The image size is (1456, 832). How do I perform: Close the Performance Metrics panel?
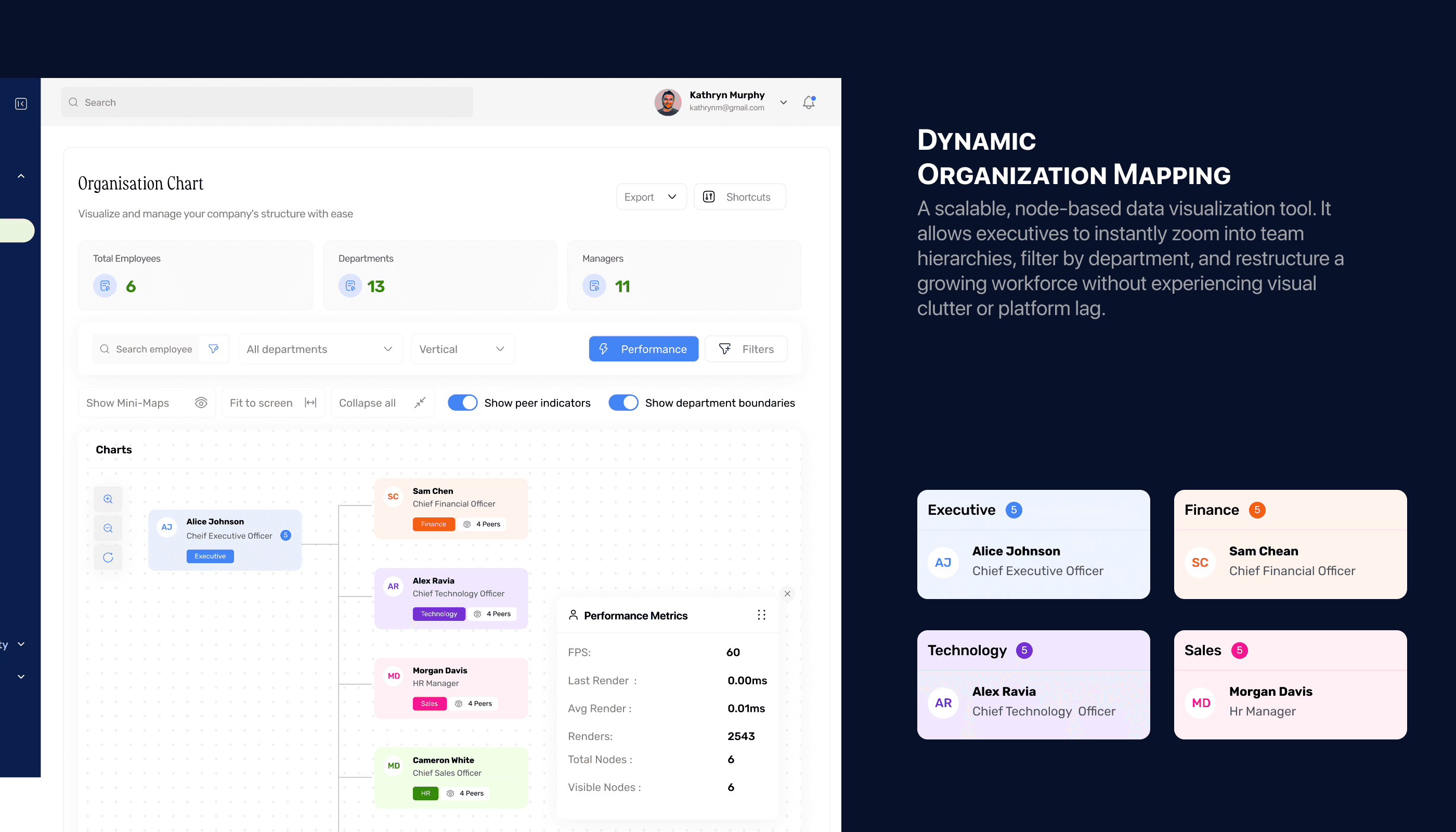787,594
